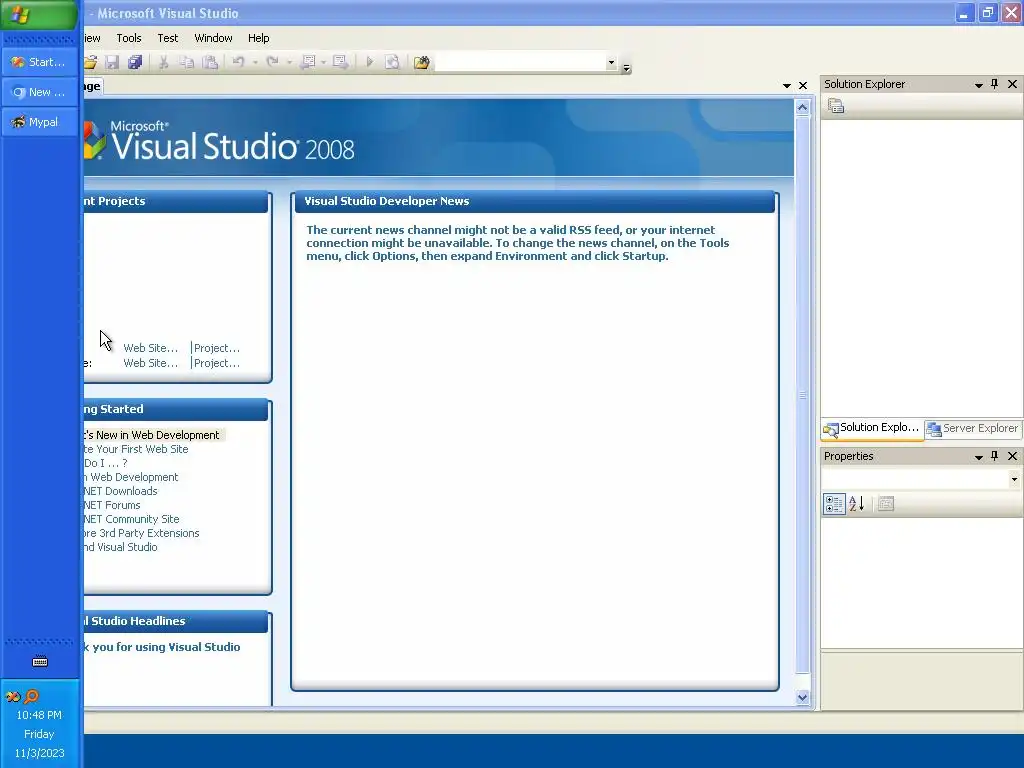Viewport: 1024px width, 768px height.
Task: Open the NET Forums link
Action: [112, 505]
